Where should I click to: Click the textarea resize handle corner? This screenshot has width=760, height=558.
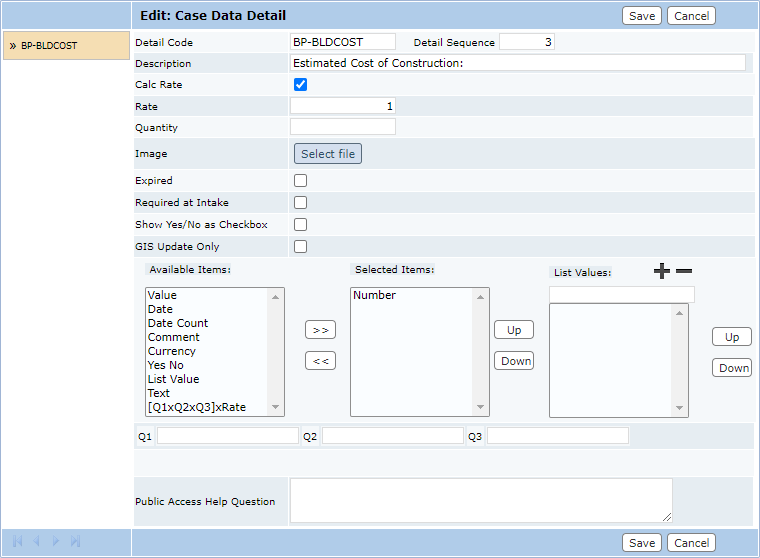click(667, 517)
